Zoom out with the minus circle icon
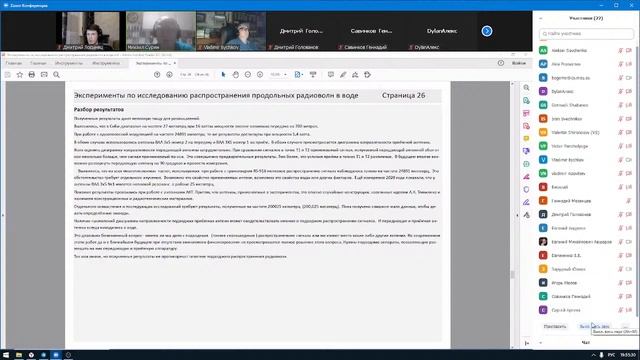This screenshot has height=360, width=640. point(248,75)
